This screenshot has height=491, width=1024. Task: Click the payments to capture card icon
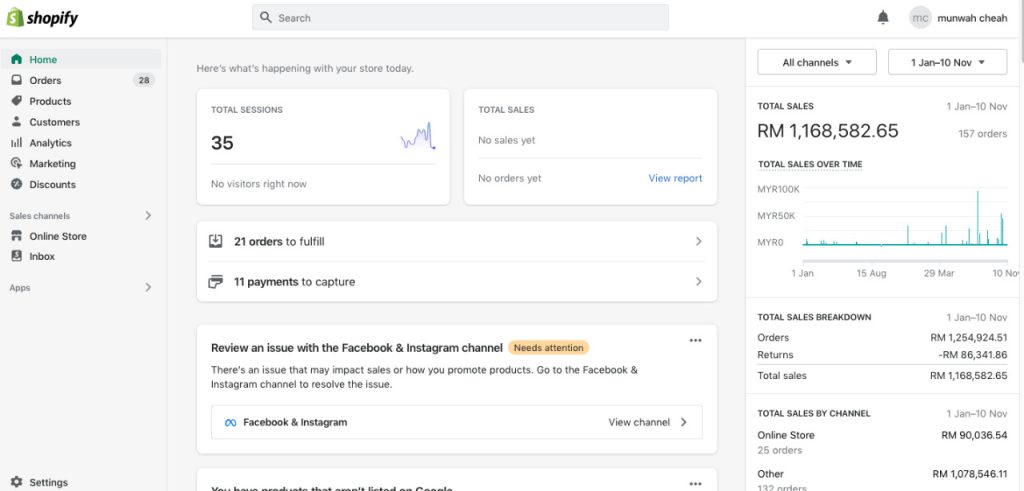pos(216,282)
